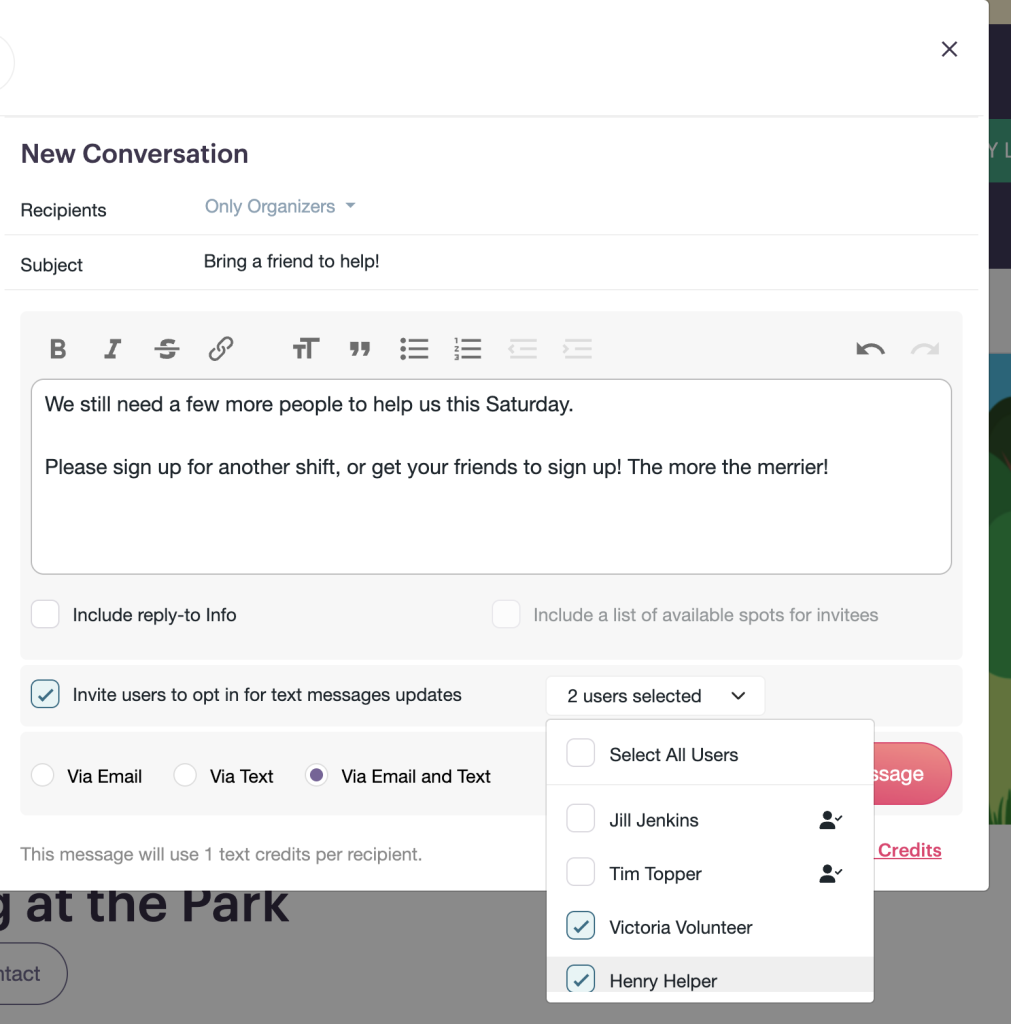Insert a hyperlink using the link icon
Screen dimensions: 1011x1024
[221, 349]
